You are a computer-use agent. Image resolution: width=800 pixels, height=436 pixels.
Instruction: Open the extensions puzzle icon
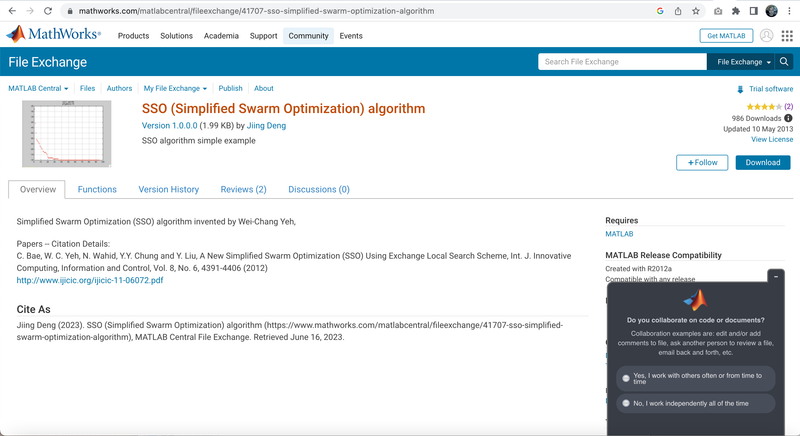click(736, 11)
